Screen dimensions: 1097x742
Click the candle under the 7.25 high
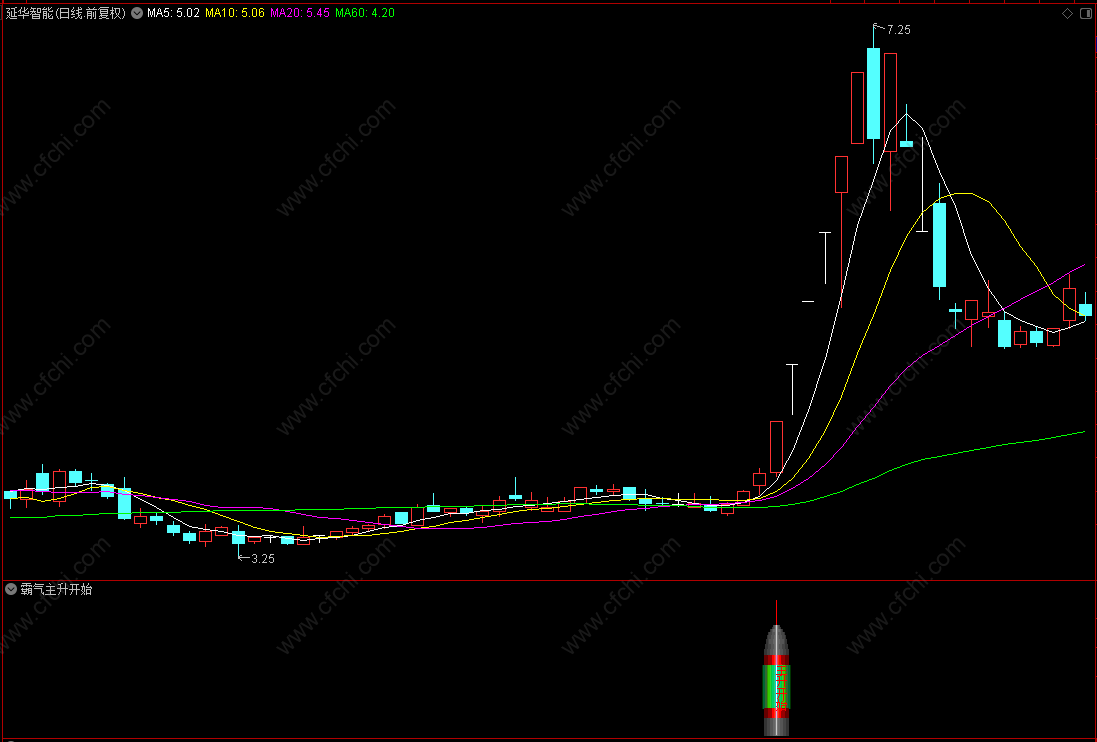click(873, 94)
